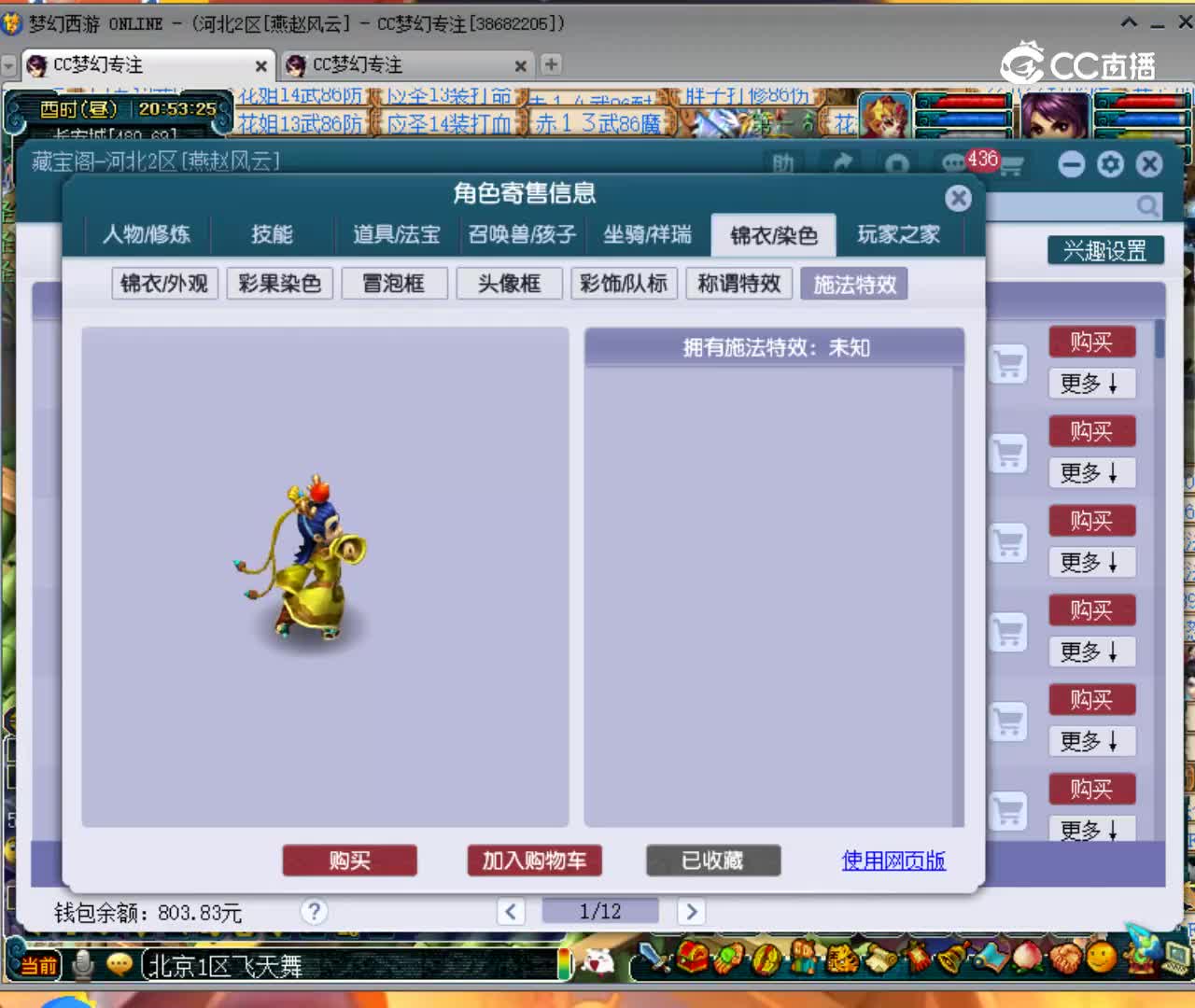Open the shopping cart icon in 藏宝阁 header

pos(1010,166)
